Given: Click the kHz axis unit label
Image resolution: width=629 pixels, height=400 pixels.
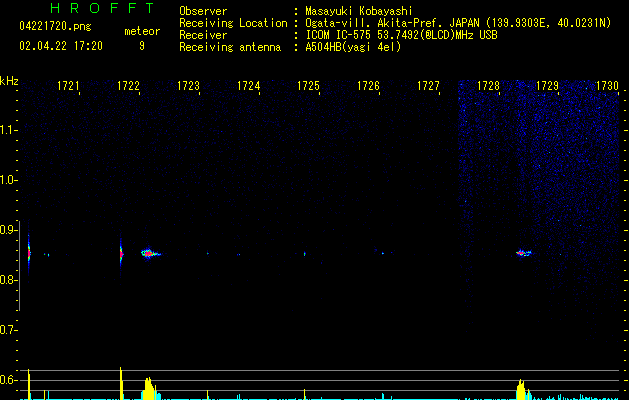Looking at the screenshot, I should (9, 81).
